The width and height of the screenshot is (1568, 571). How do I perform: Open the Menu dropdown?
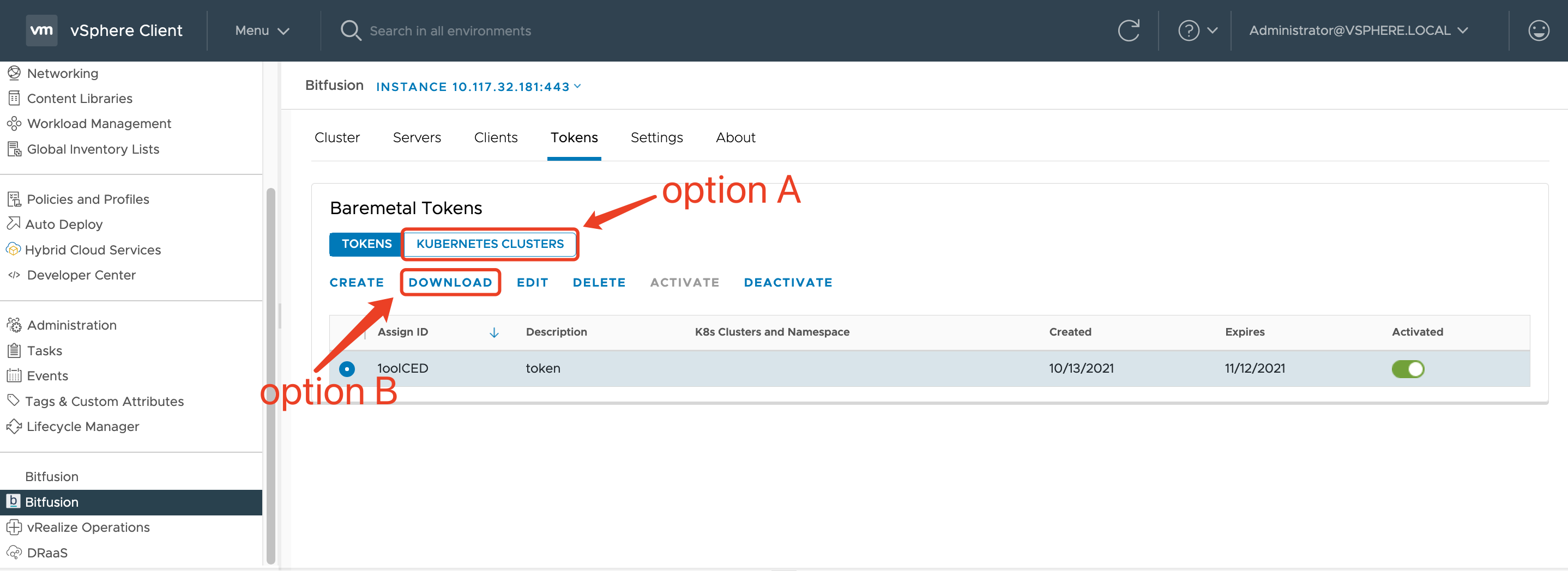pos(262,31)
